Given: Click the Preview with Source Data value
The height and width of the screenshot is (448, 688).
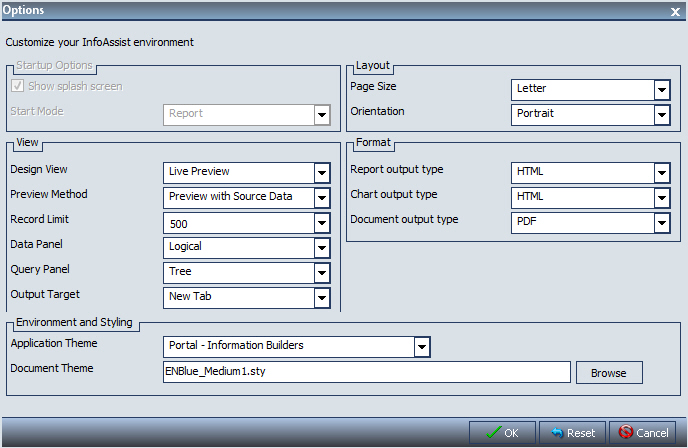Looking at the screenshot, I should tap(239, 198).
